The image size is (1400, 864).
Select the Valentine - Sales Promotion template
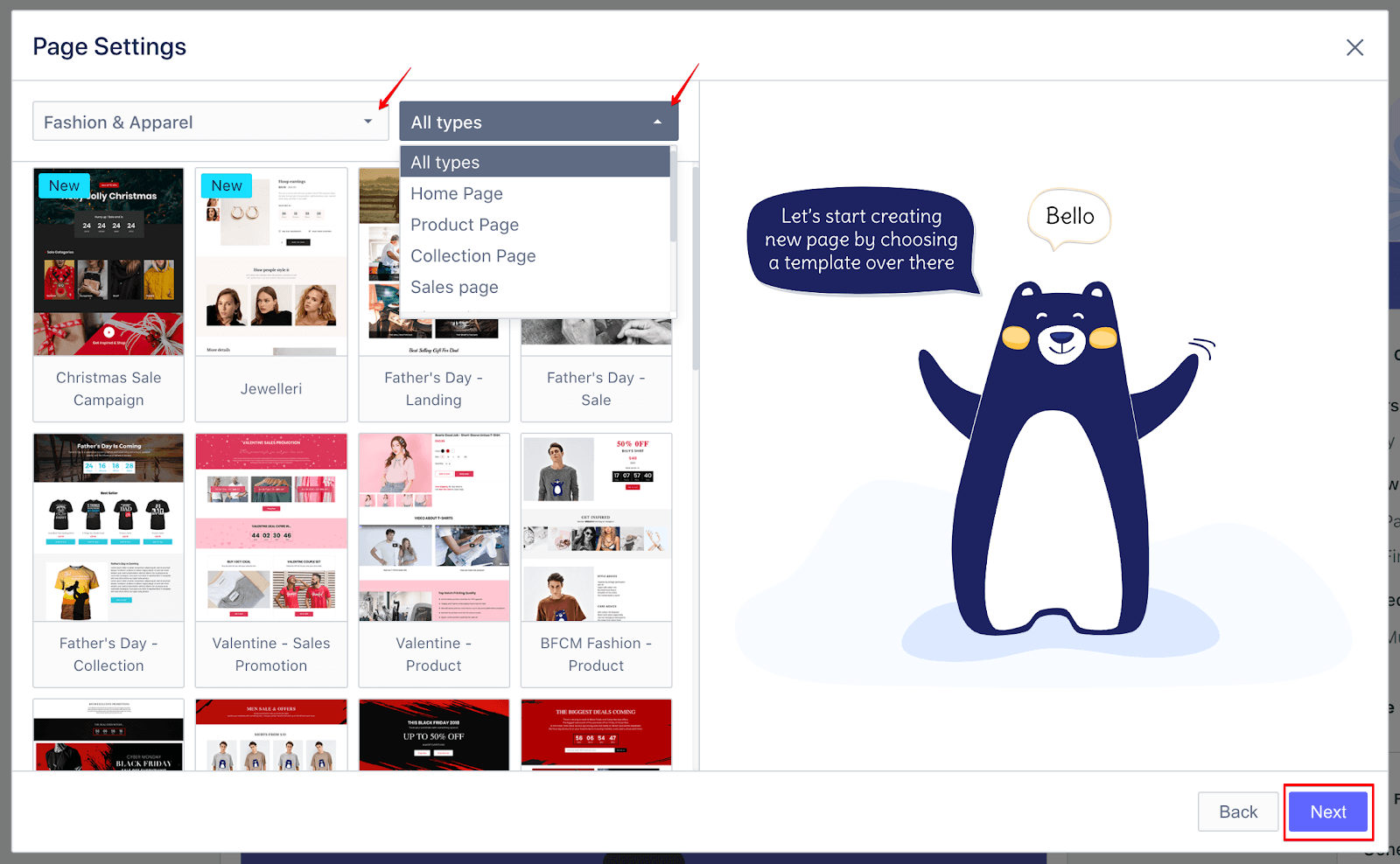(x=270, y=559)
